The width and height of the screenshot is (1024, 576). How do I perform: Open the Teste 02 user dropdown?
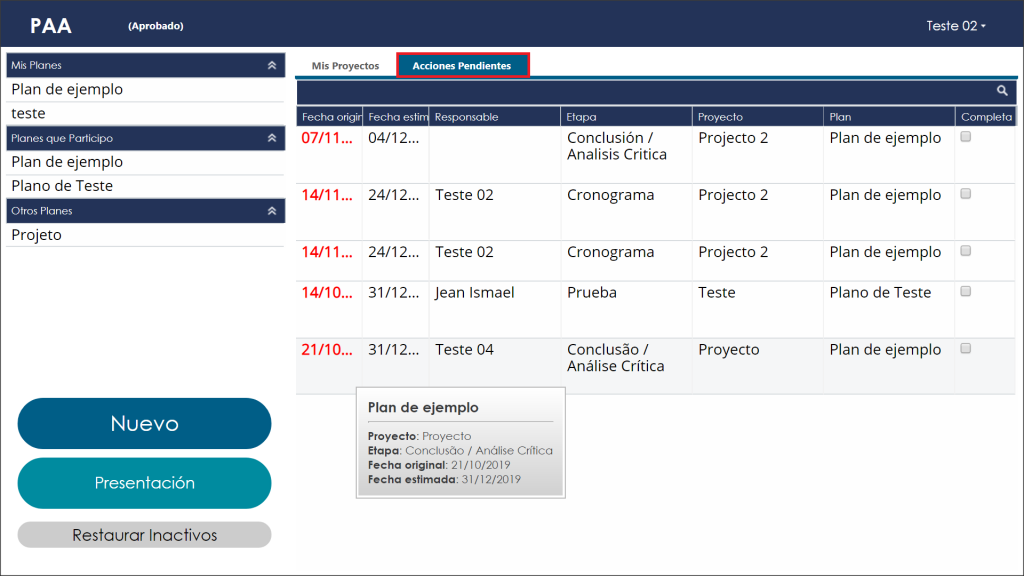955,26
